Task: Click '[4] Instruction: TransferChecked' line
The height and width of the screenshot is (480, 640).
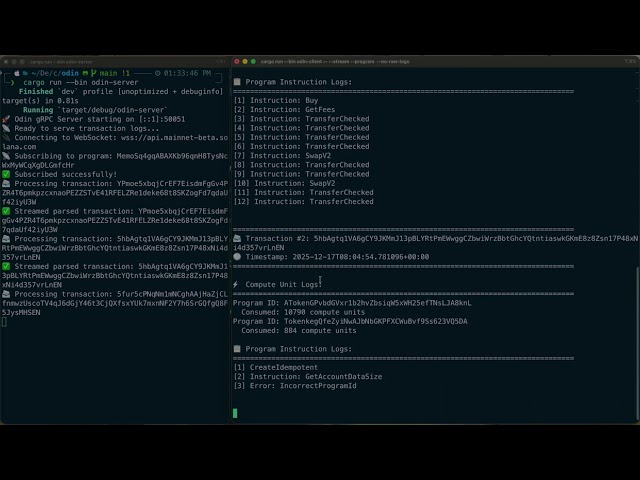Action: tap(302, 128)
